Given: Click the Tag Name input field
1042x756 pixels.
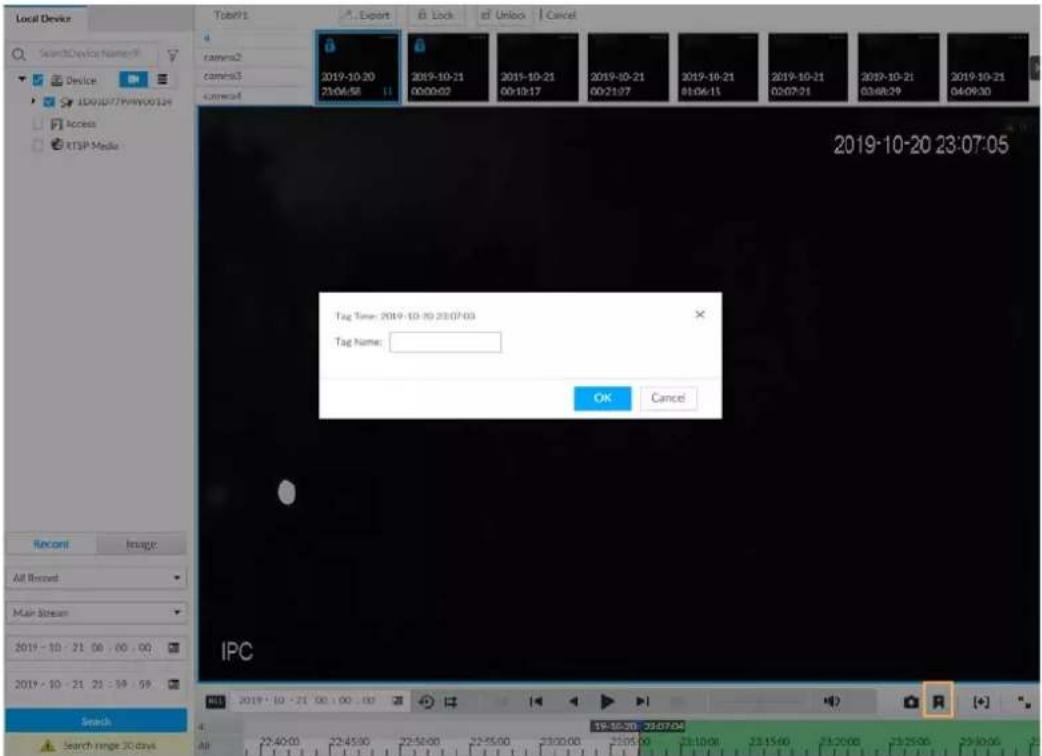Looking at the screenshot, I should tap(445, 342).
